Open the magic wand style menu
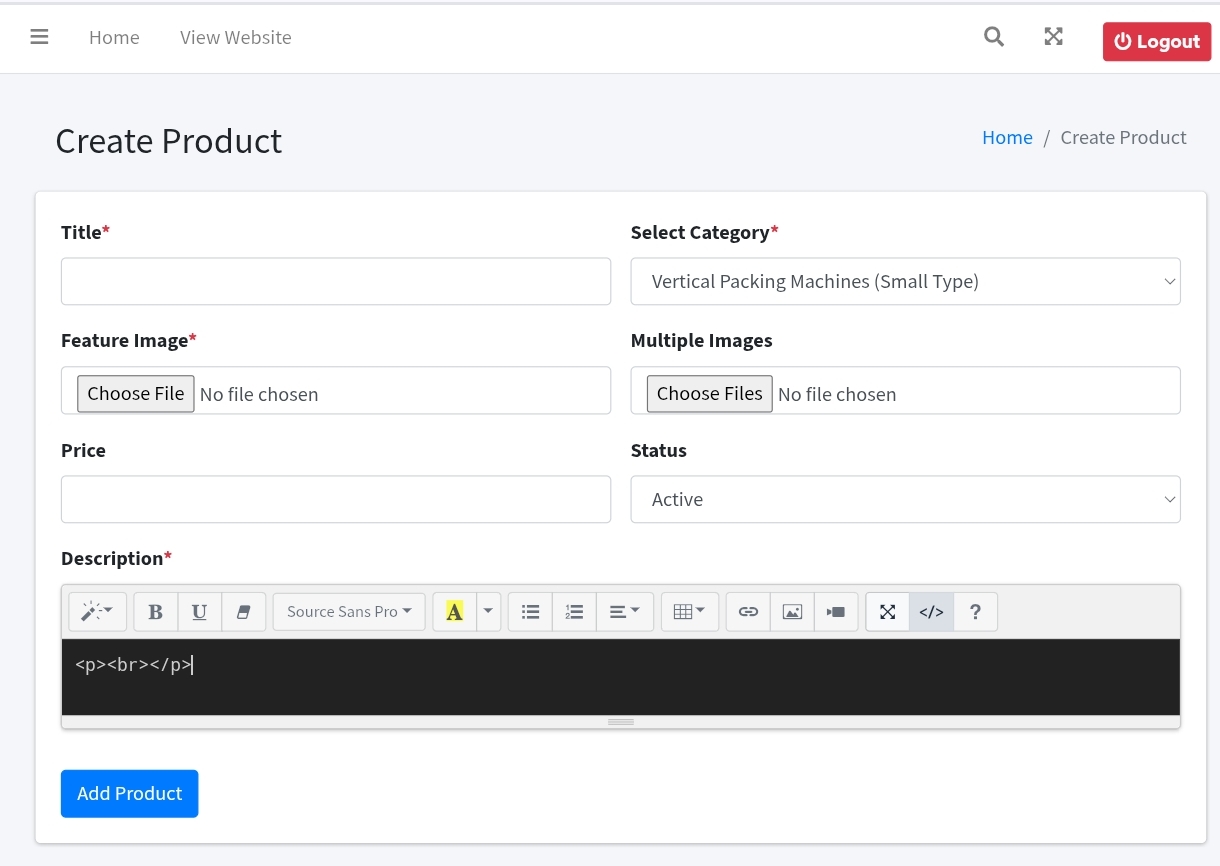Image resolution: width=1220 pixels, height=866 pixels. pos(97,612)
